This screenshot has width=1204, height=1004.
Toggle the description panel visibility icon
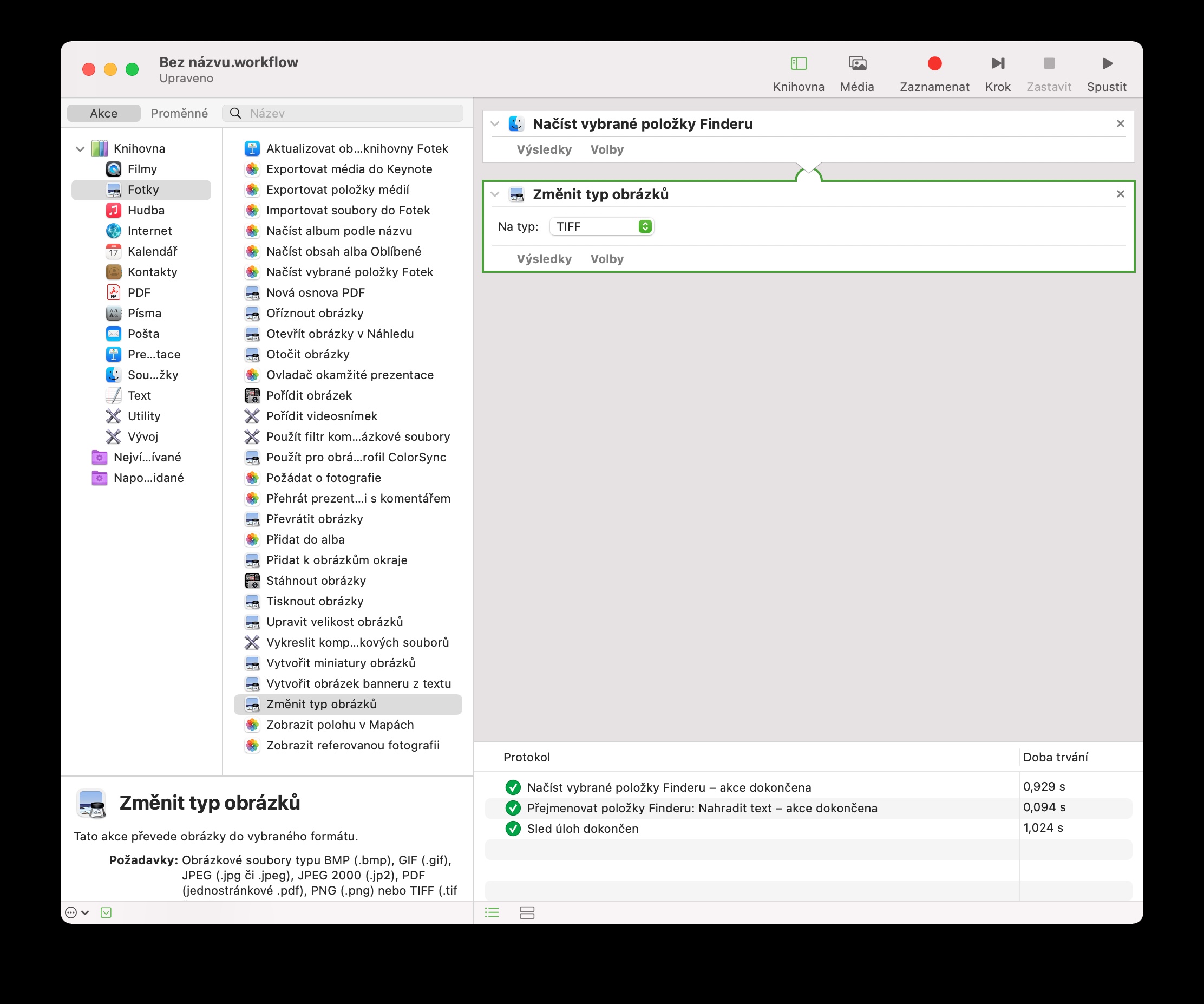point(106,912)
